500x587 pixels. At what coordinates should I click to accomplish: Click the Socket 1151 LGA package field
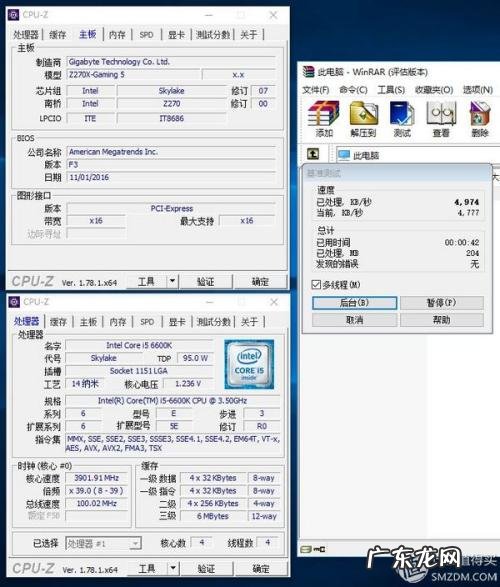point(139,371)
